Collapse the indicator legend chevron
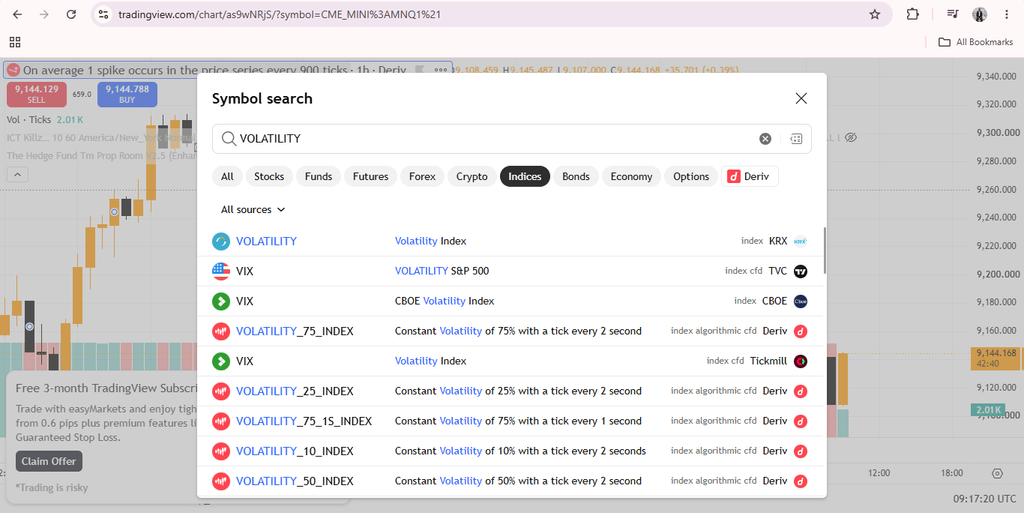This screenshot has height=513, width=1024. point(18,174)
